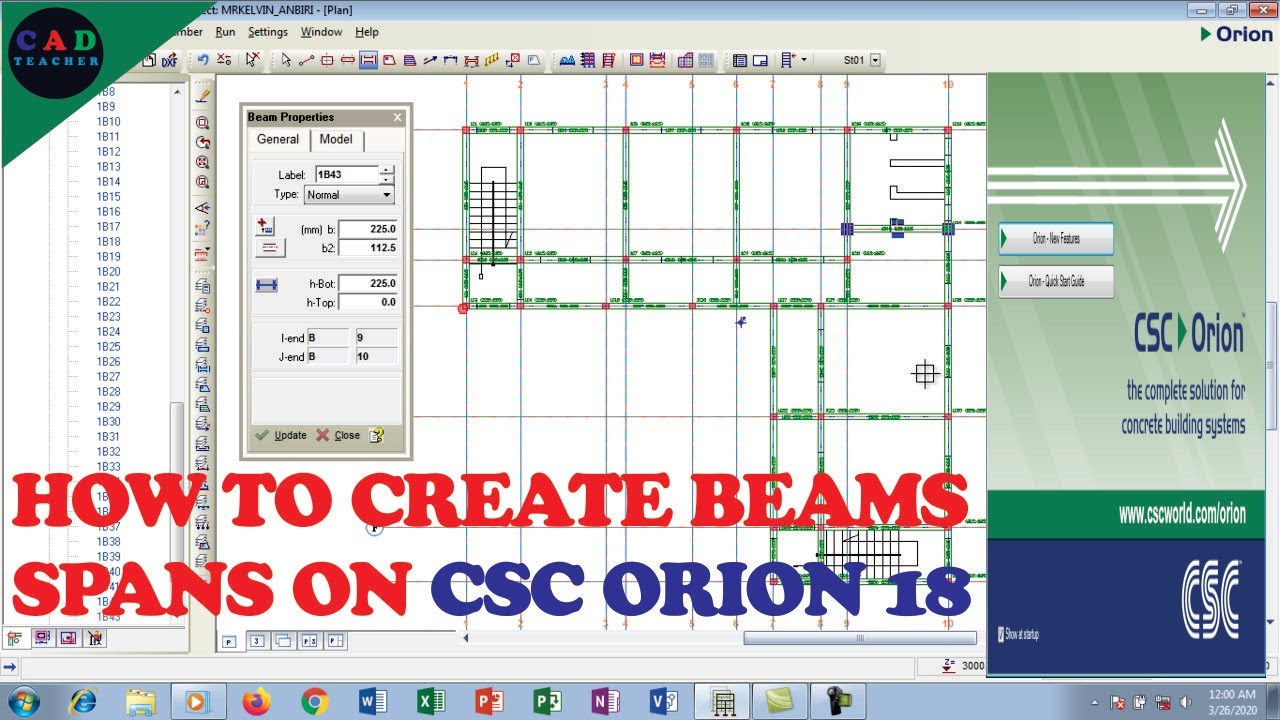
Task: Select beam 1B15 in the tree
Action: click(x=108, y=196)
